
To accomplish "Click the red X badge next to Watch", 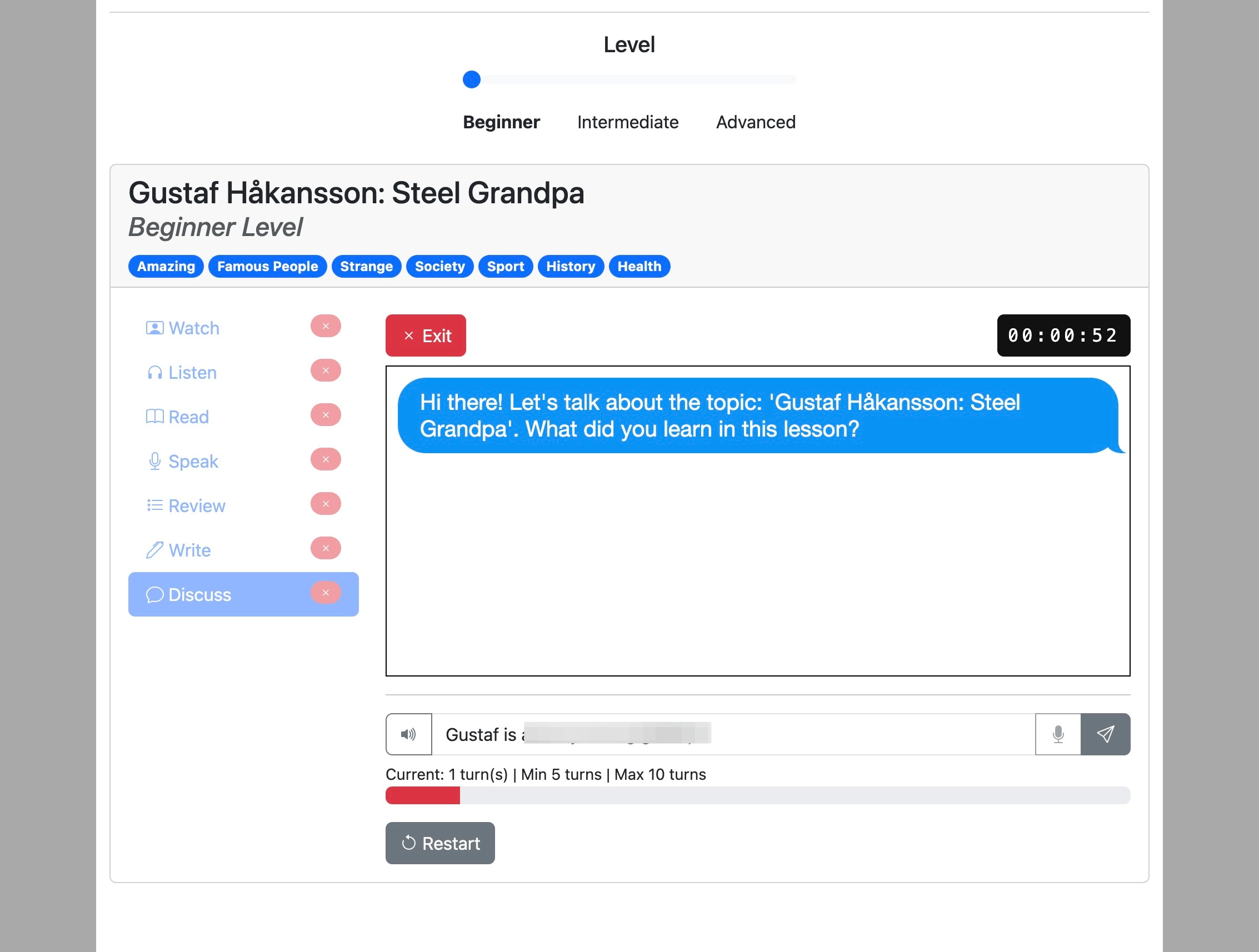I will click(x=326, y=326).
